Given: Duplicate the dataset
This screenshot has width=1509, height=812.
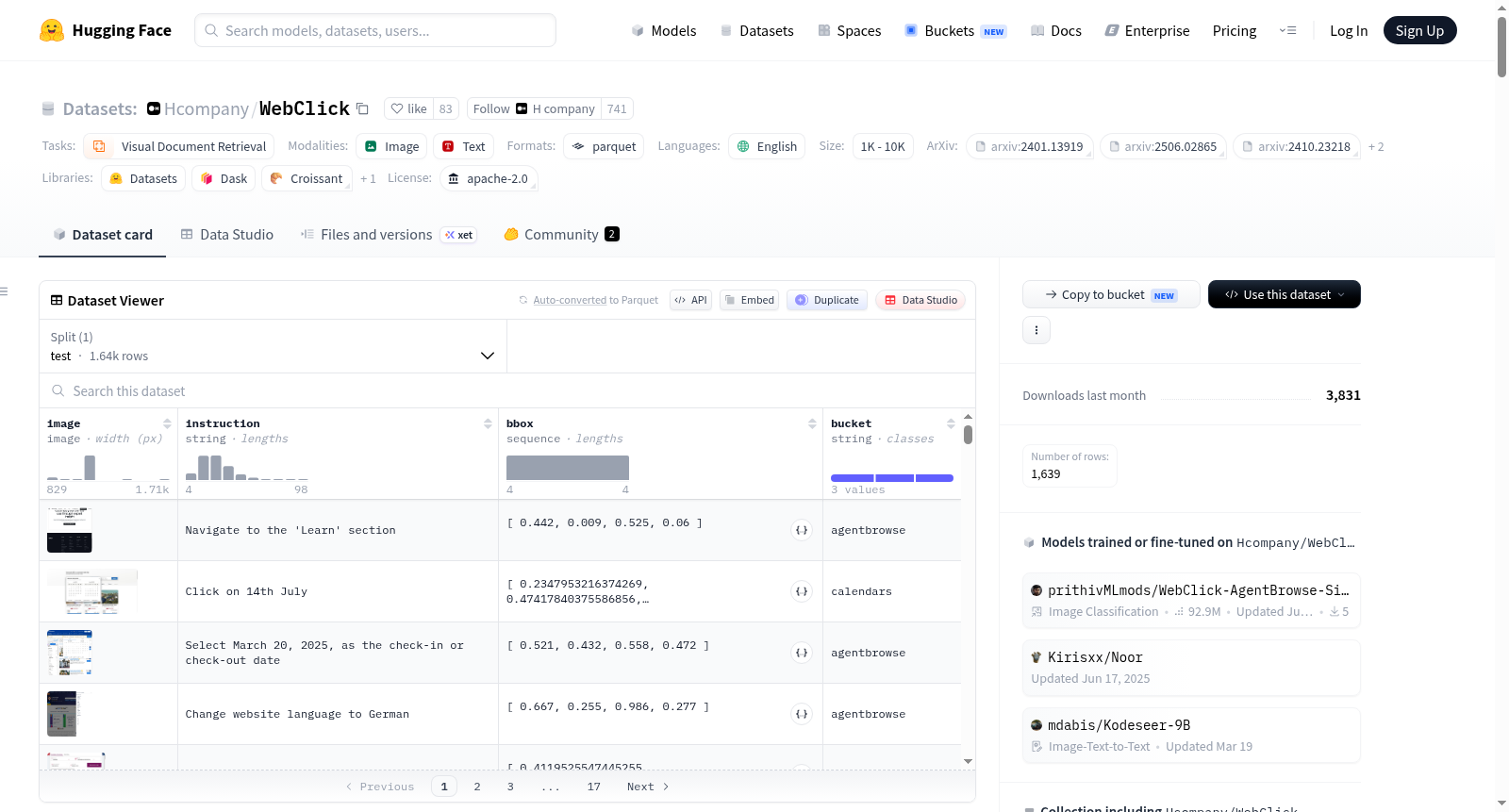Looking at the screenshot, I should click(827, 300).
